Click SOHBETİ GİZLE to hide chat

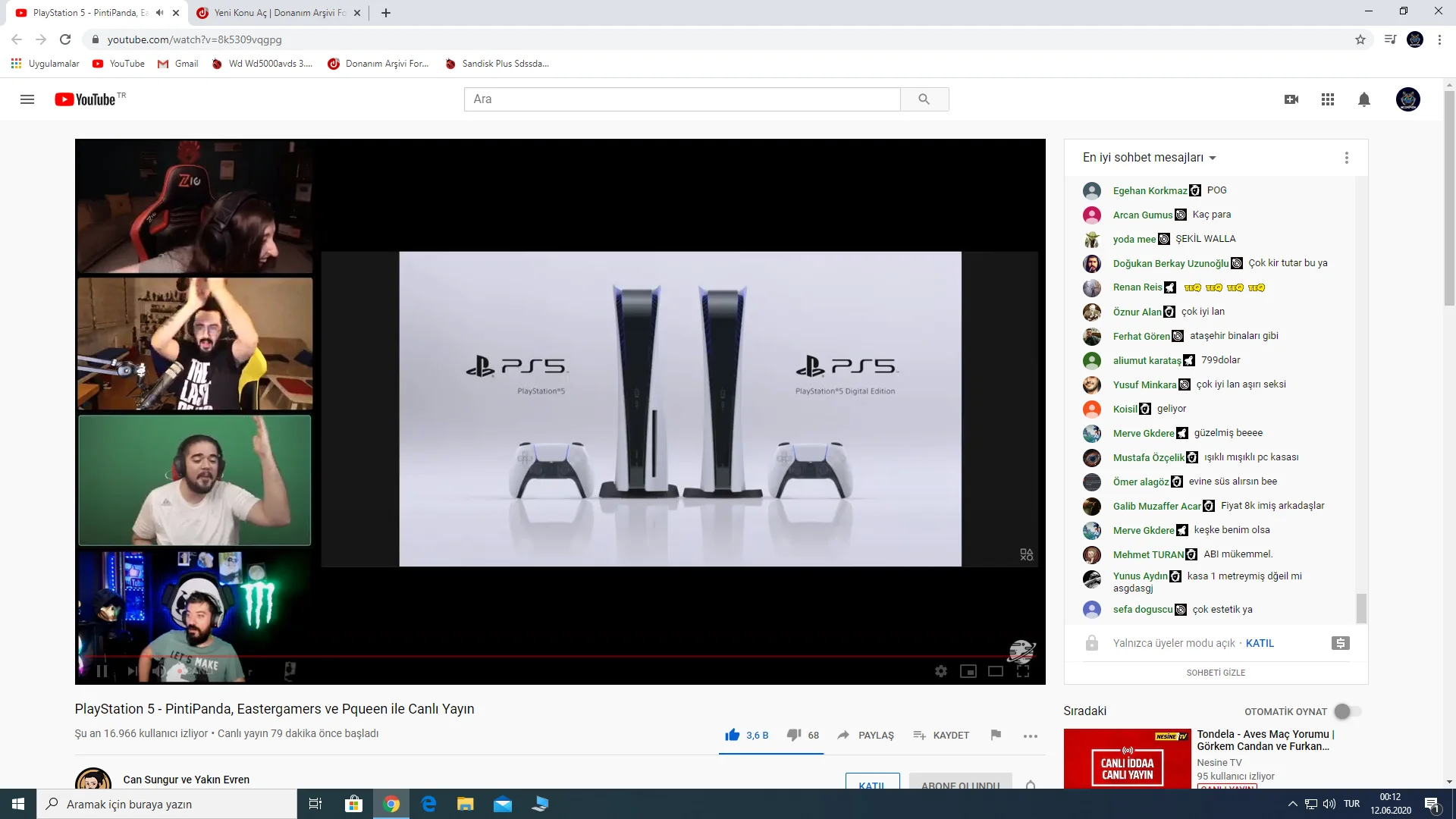tap(1216, 673)
